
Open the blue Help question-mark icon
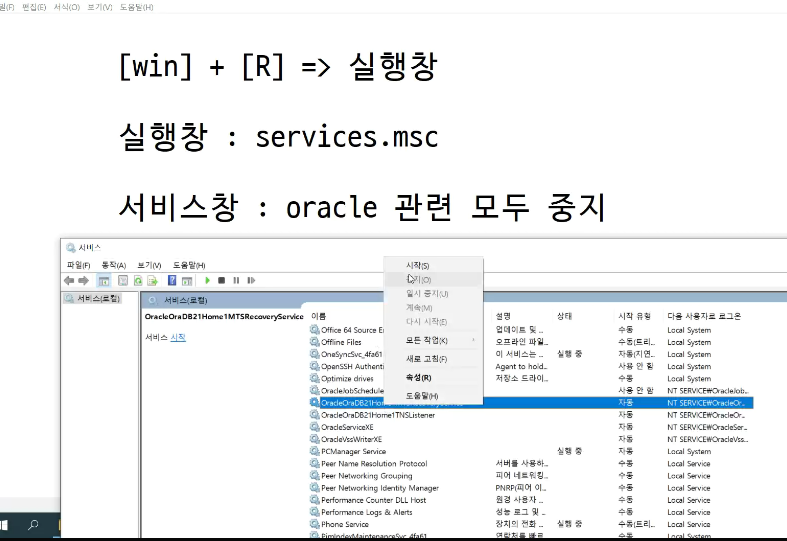point(172,281)
